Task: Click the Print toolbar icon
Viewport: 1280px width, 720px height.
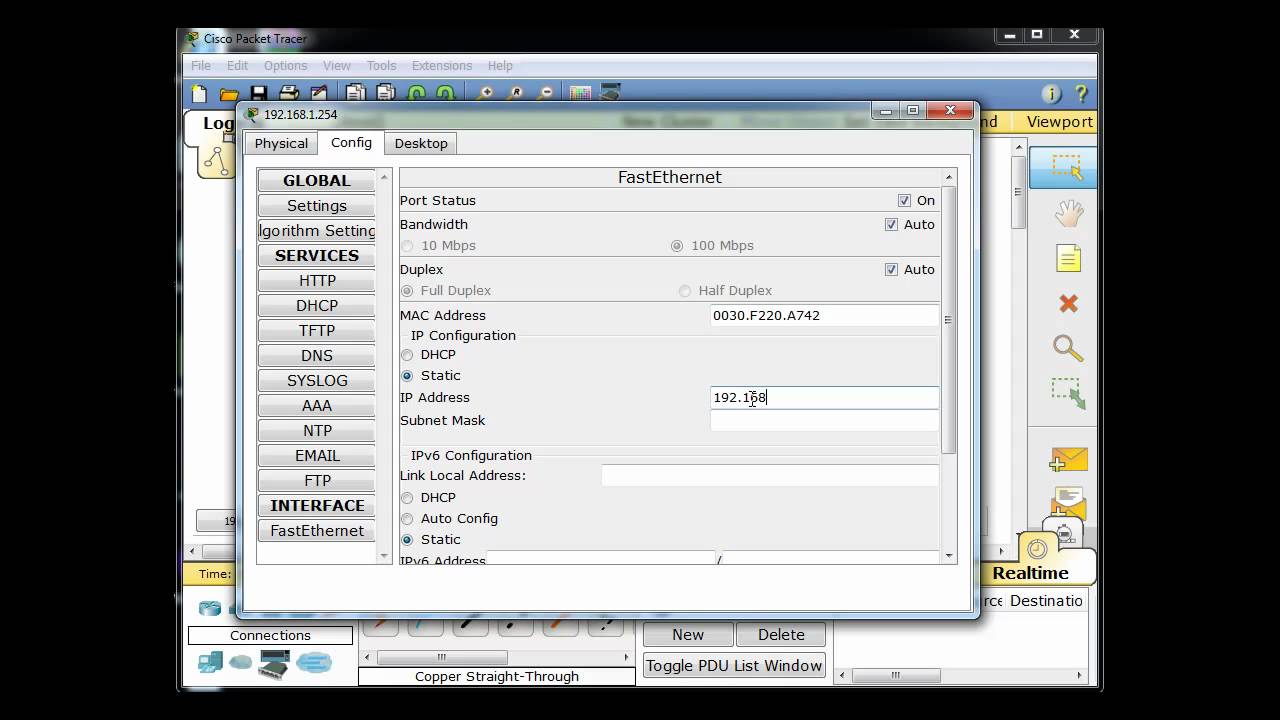Action: [289, 94]
